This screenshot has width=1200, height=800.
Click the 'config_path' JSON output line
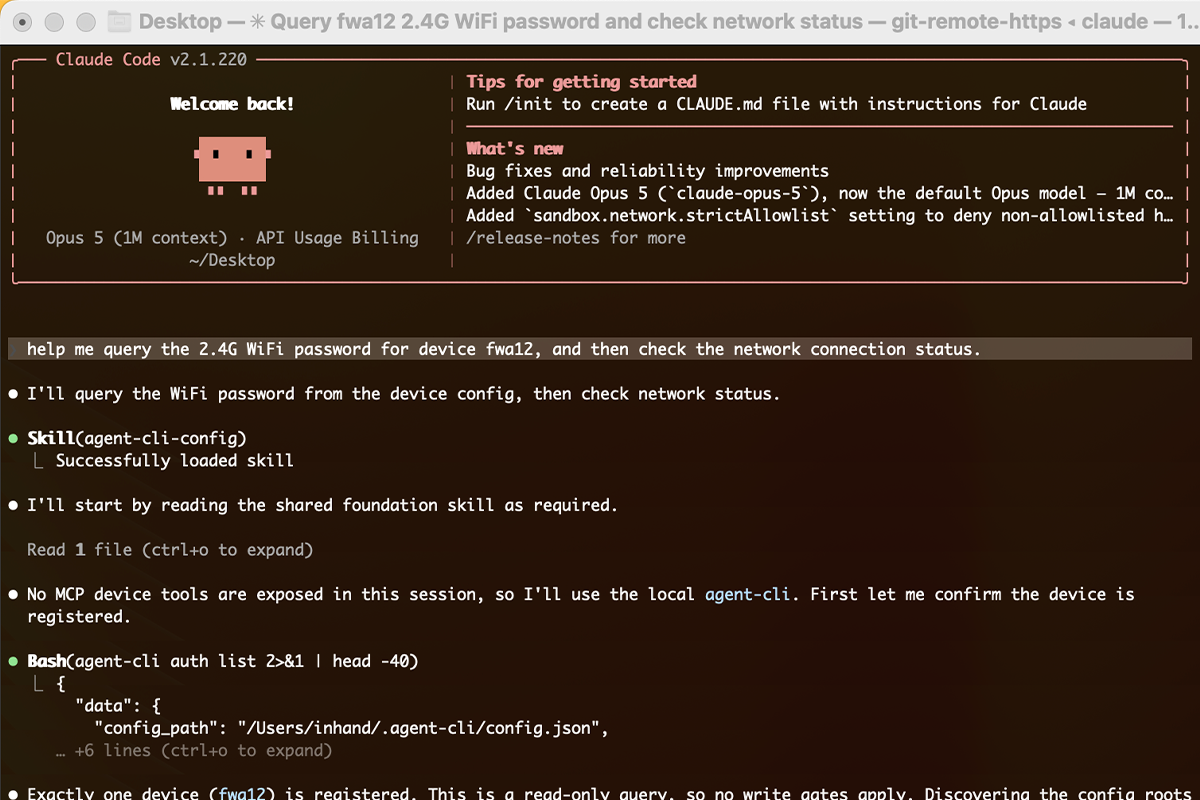352,729
